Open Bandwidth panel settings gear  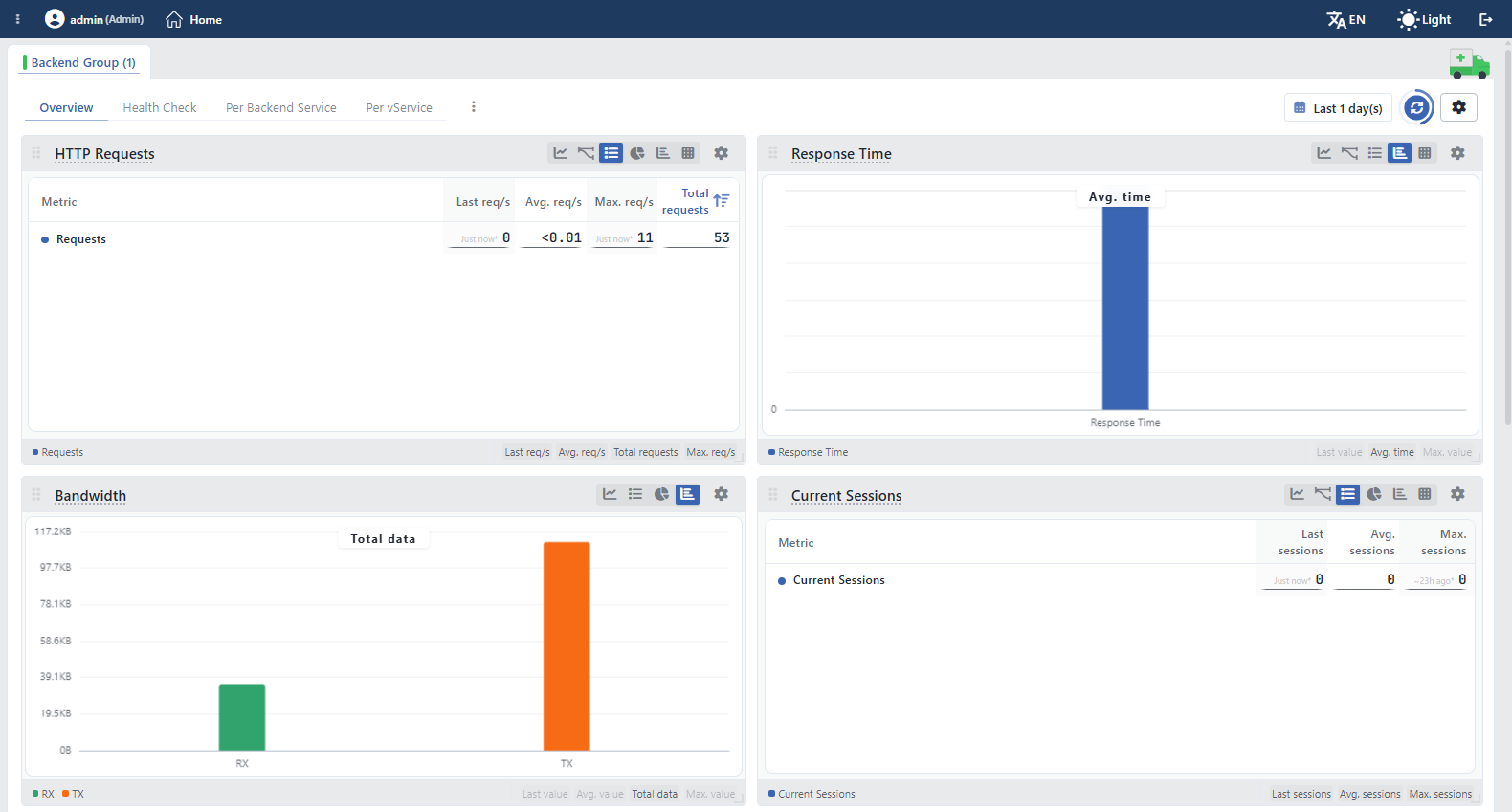pyautogui.click(x=722, y=494)
